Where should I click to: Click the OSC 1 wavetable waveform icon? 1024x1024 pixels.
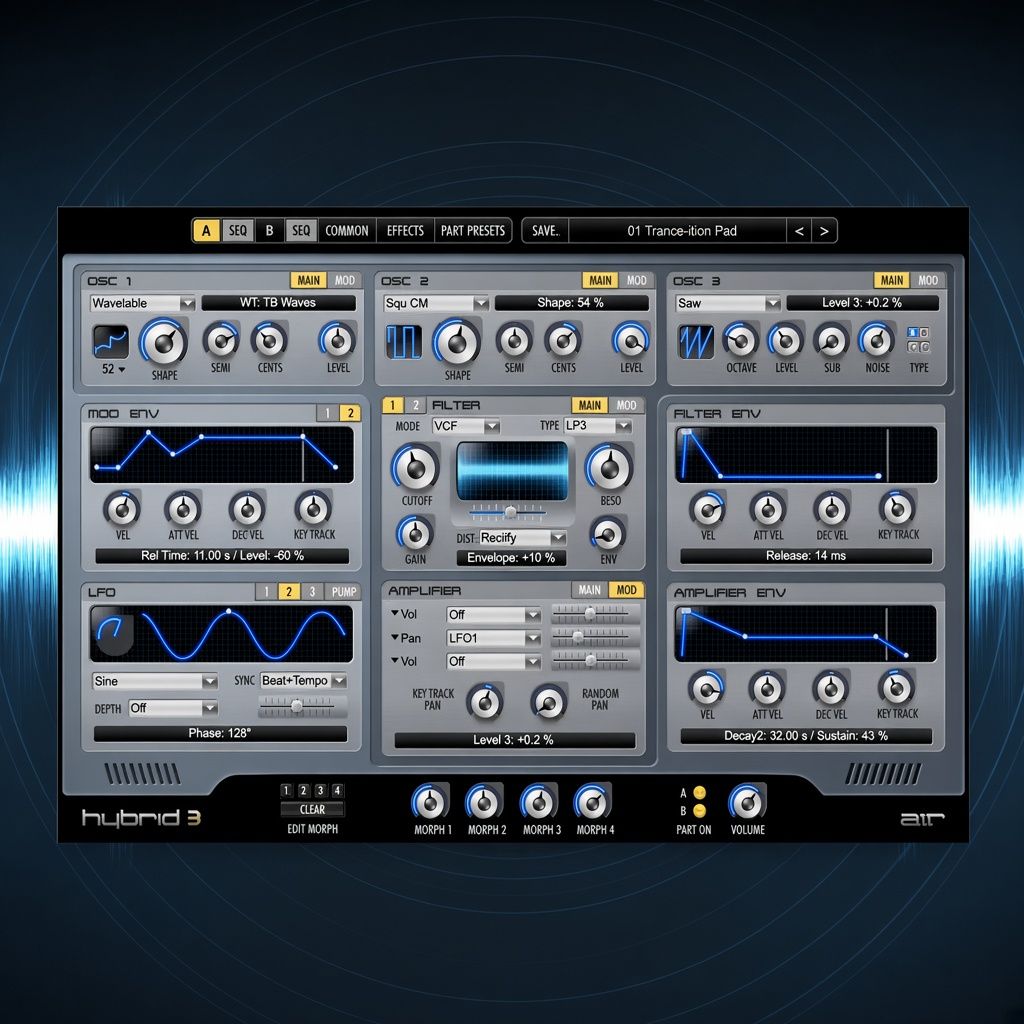pos(110,342)
